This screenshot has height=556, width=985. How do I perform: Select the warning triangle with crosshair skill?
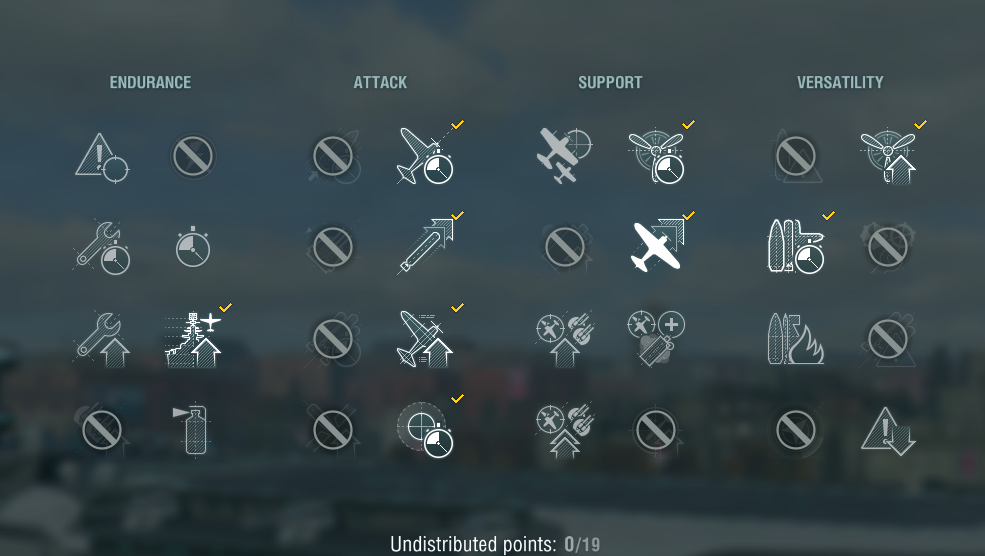(x=102, y=156)
